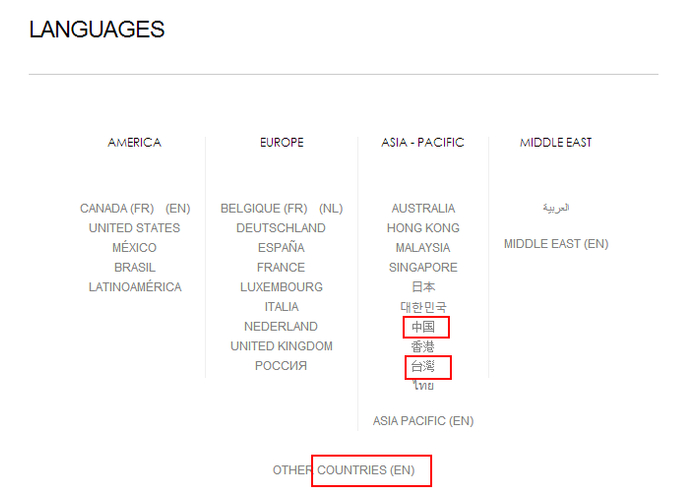Select 日本 language option
The height and width of the screenshot is (494, 700).
(423, 287)
